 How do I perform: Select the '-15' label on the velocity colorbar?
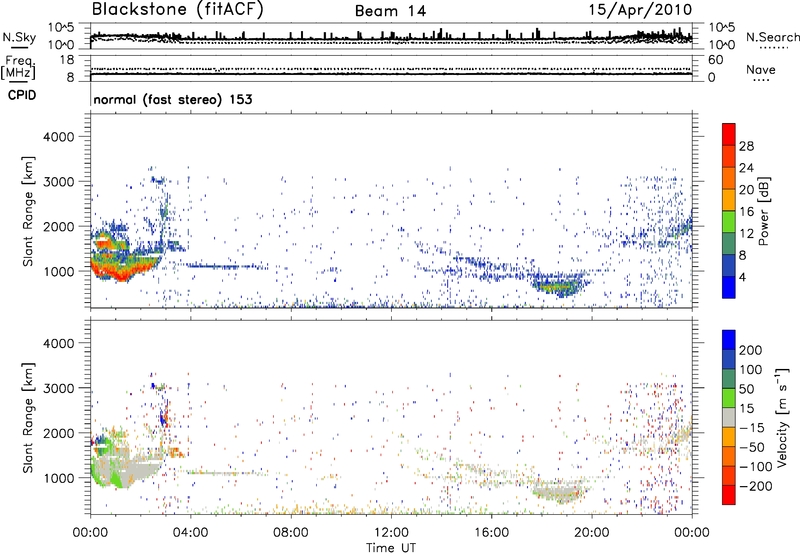pos(752,428)
